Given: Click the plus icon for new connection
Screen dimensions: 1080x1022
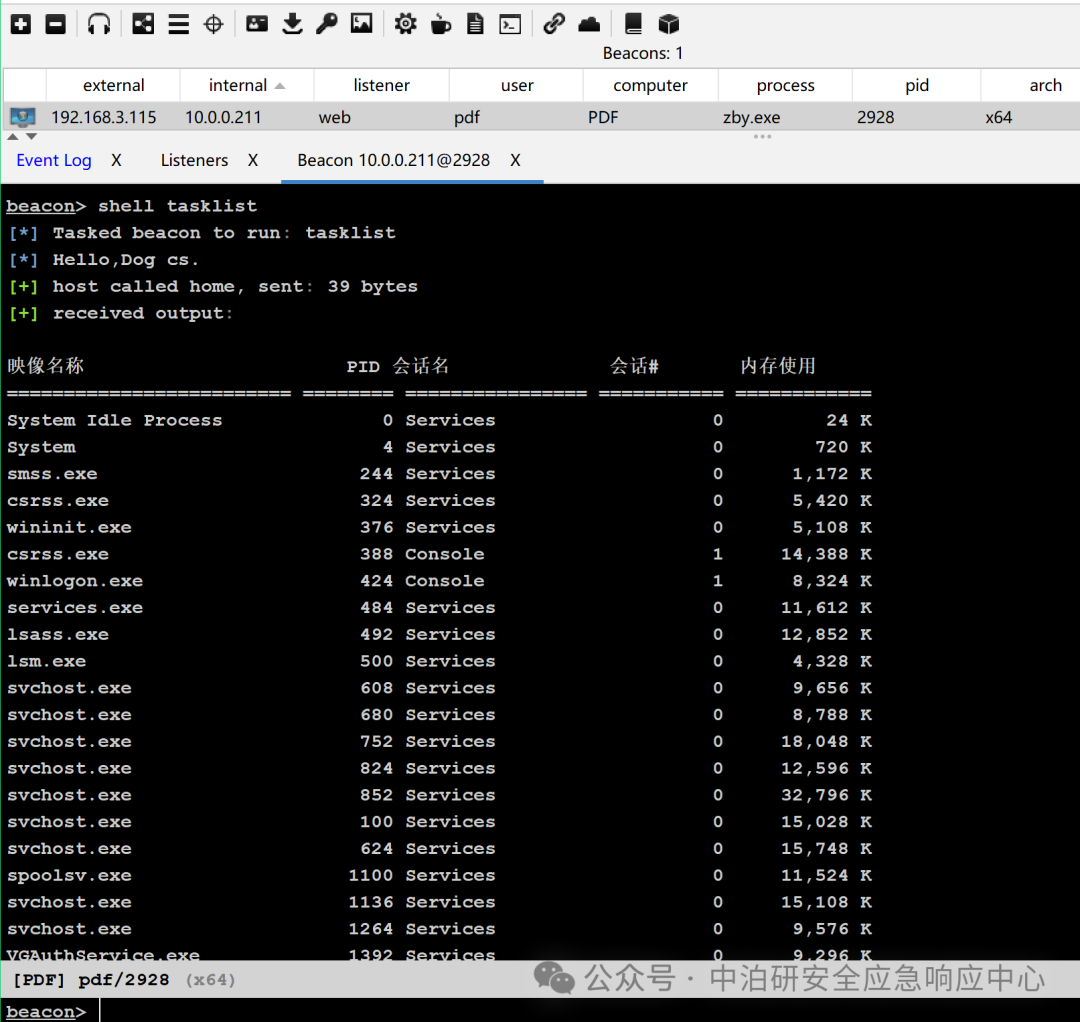Looking at the screenshot, I should tap(21, 25).
